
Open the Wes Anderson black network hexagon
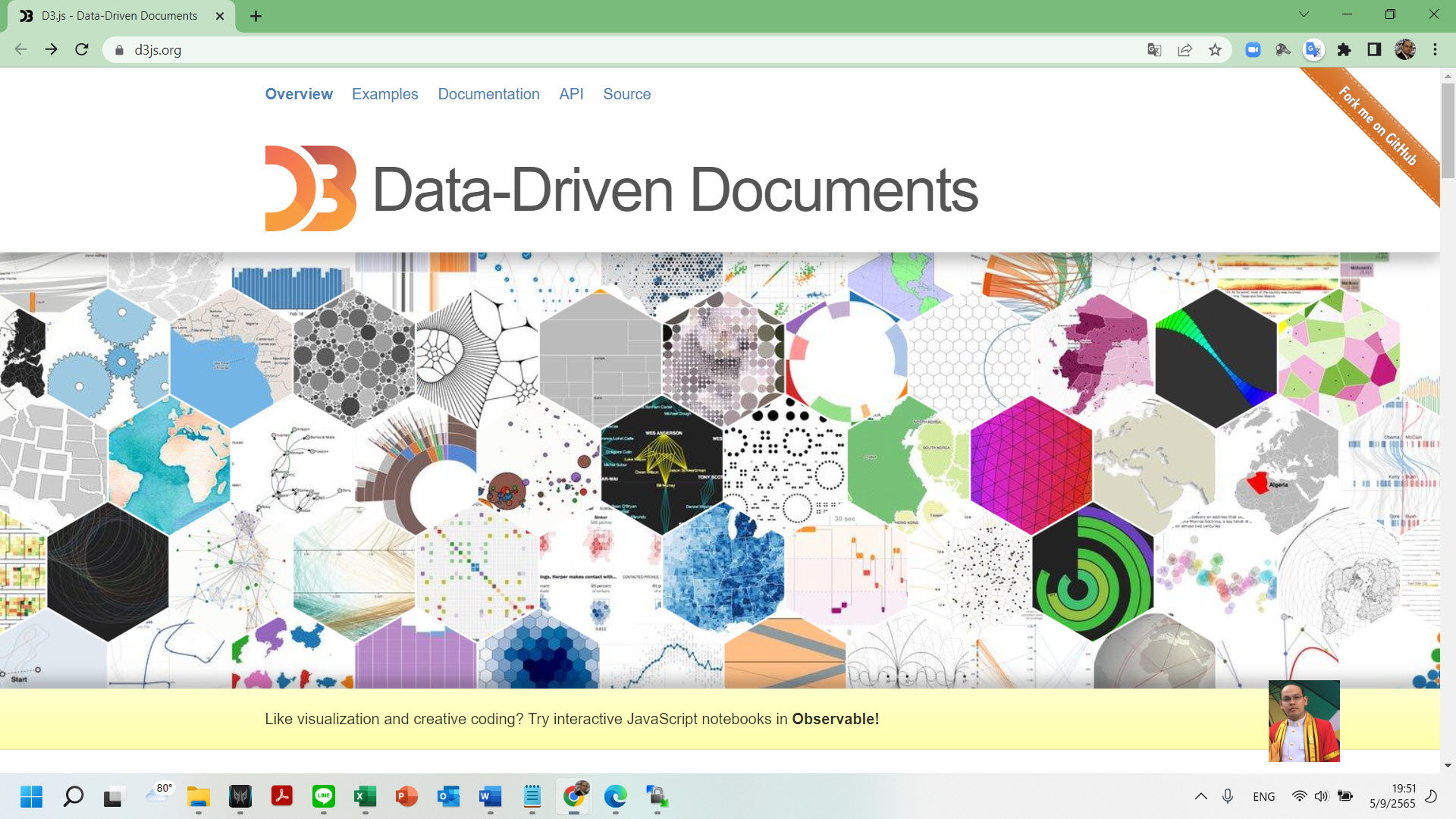(662, 465)
